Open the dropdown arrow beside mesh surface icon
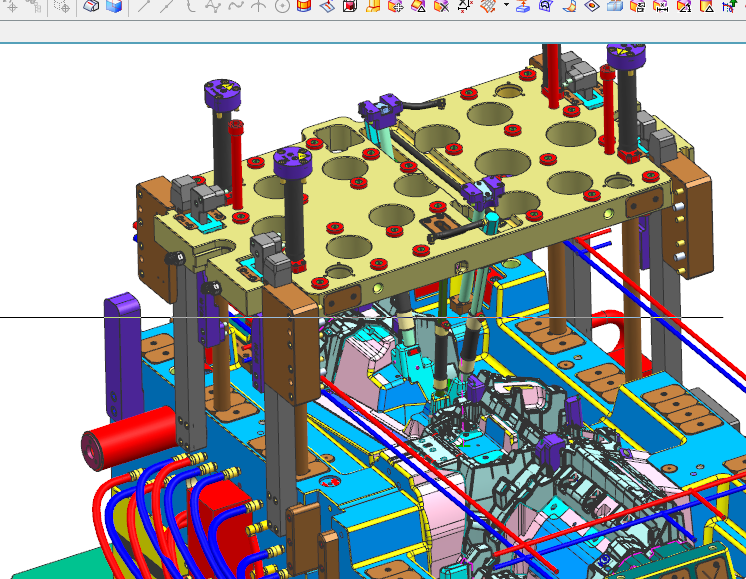Viewport: 746px width, 579px height. (x=506, y=5)
